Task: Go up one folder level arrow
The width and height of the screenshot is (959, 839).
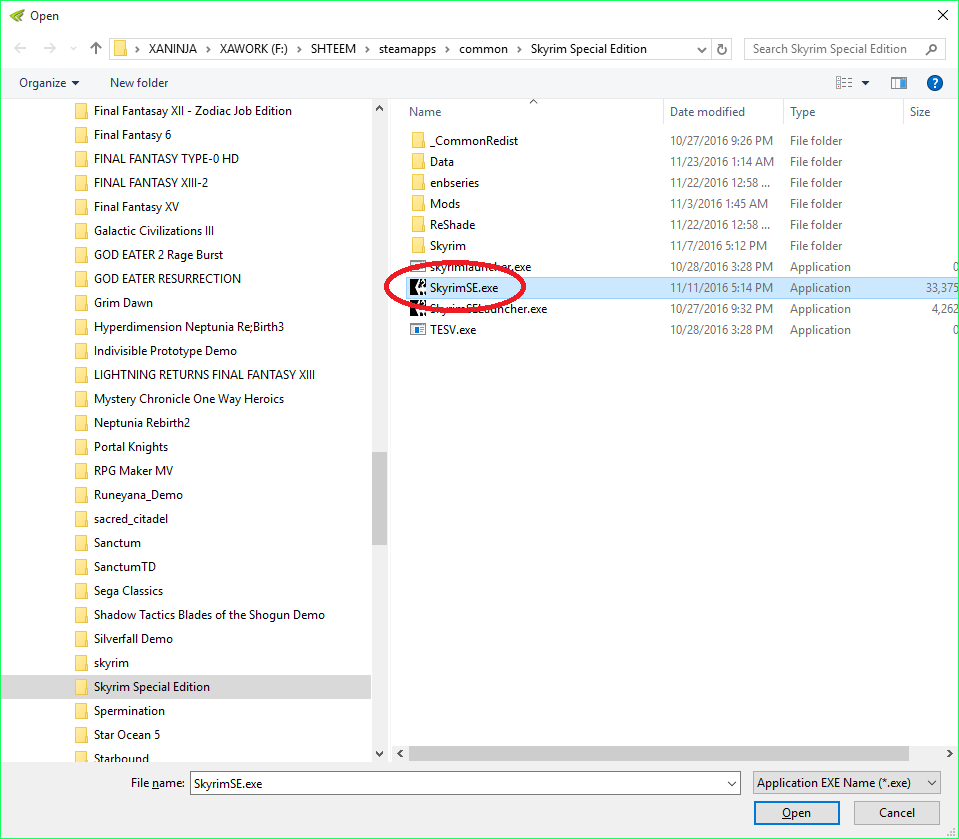Action: 95,48
